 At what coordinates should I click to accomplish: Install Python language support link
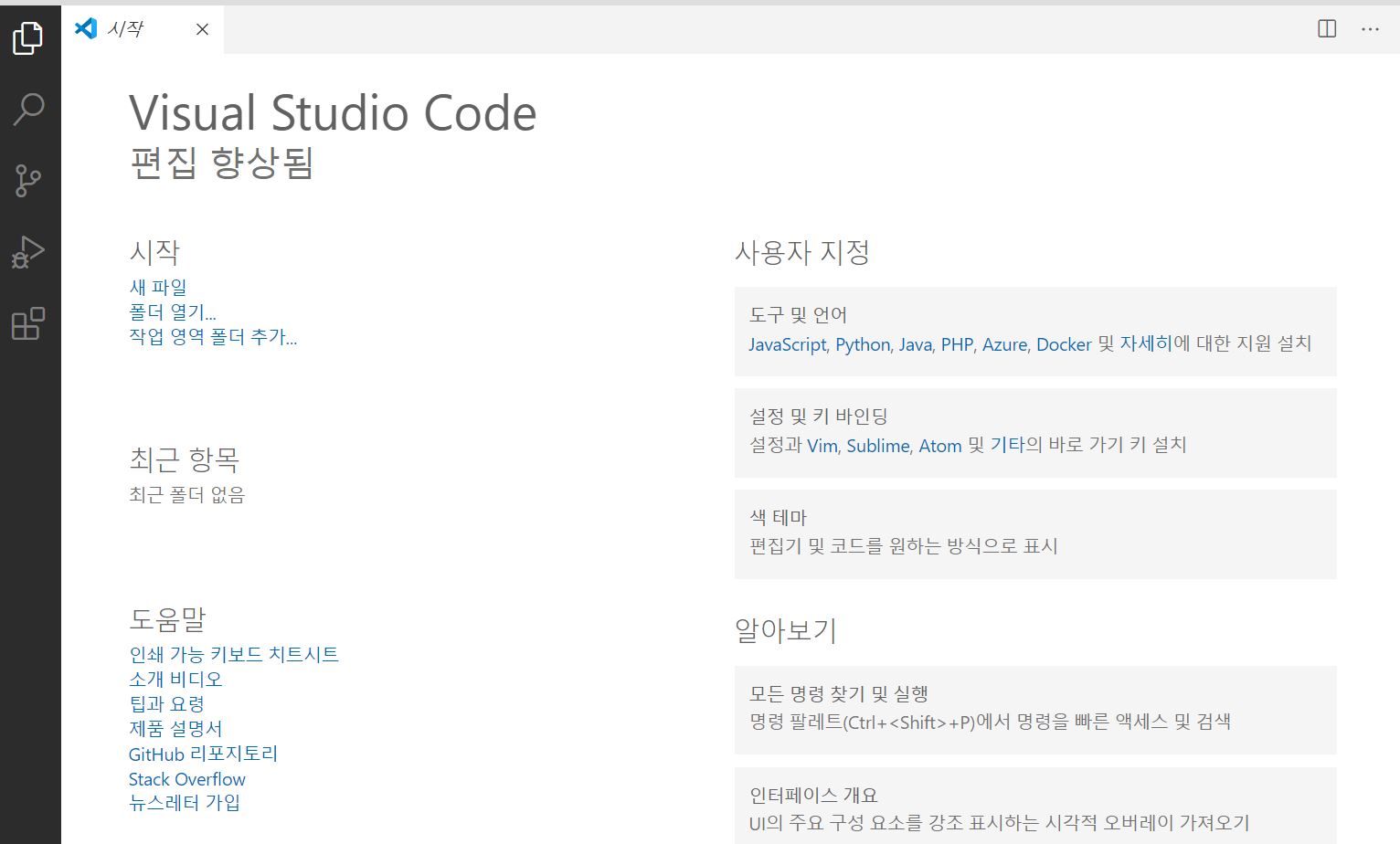[863, 344]
